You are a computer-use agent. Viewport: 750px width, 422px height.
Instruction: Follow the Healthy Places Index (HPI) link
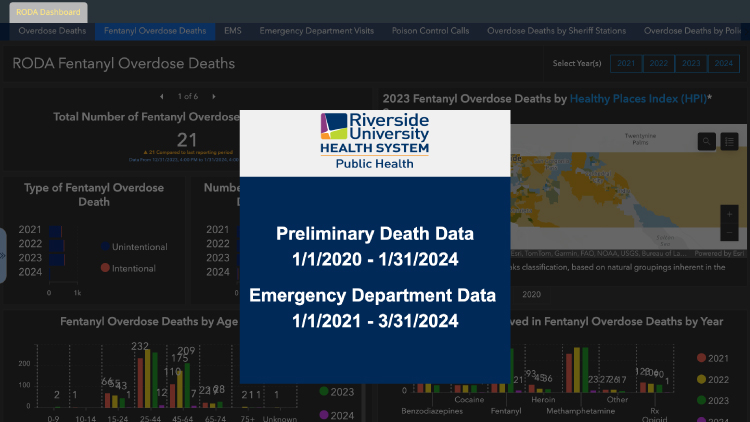pos(638,99)
